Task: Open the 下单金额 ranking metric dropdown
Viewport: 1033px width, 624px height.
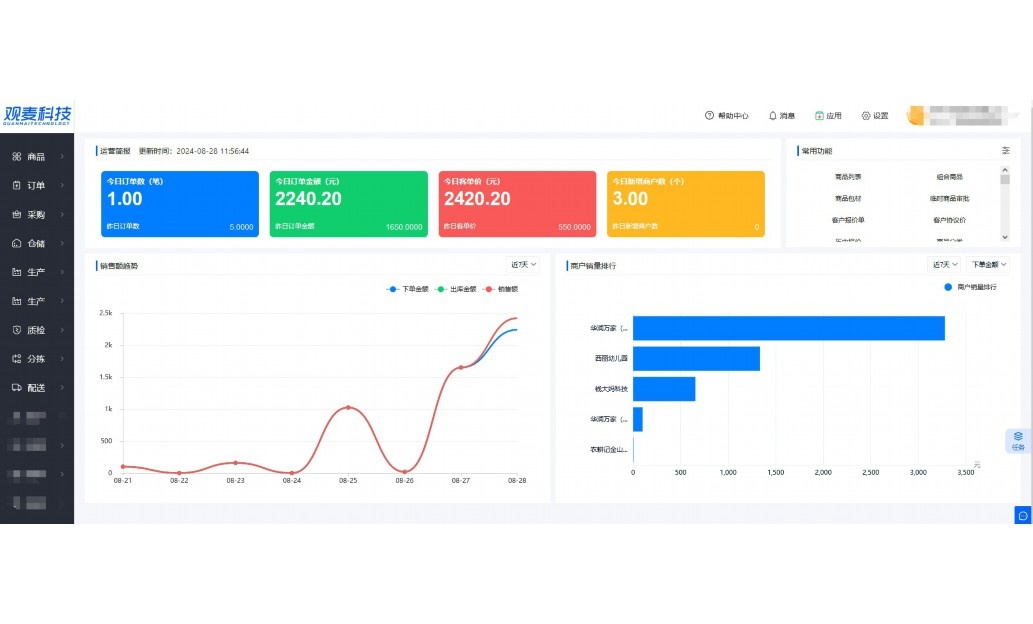Action: click(990, 265)
